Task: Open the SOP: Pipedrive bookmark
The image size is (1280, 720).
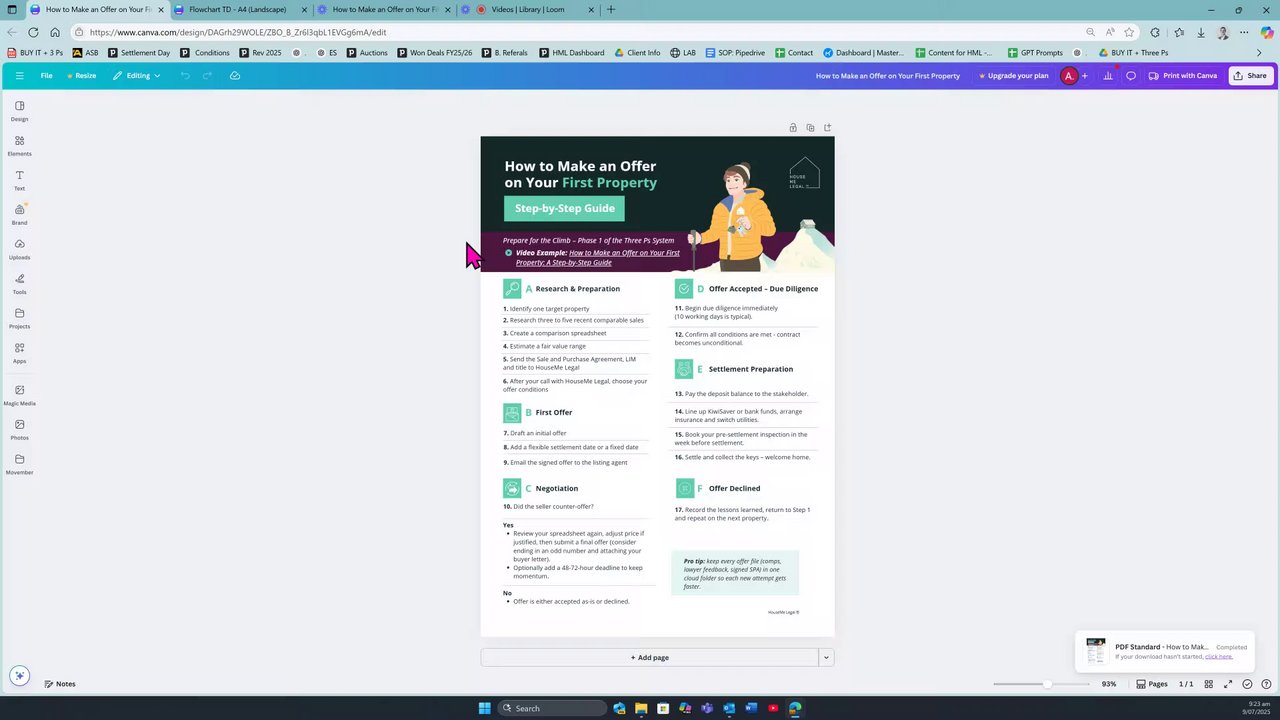Action: [735, 53]
